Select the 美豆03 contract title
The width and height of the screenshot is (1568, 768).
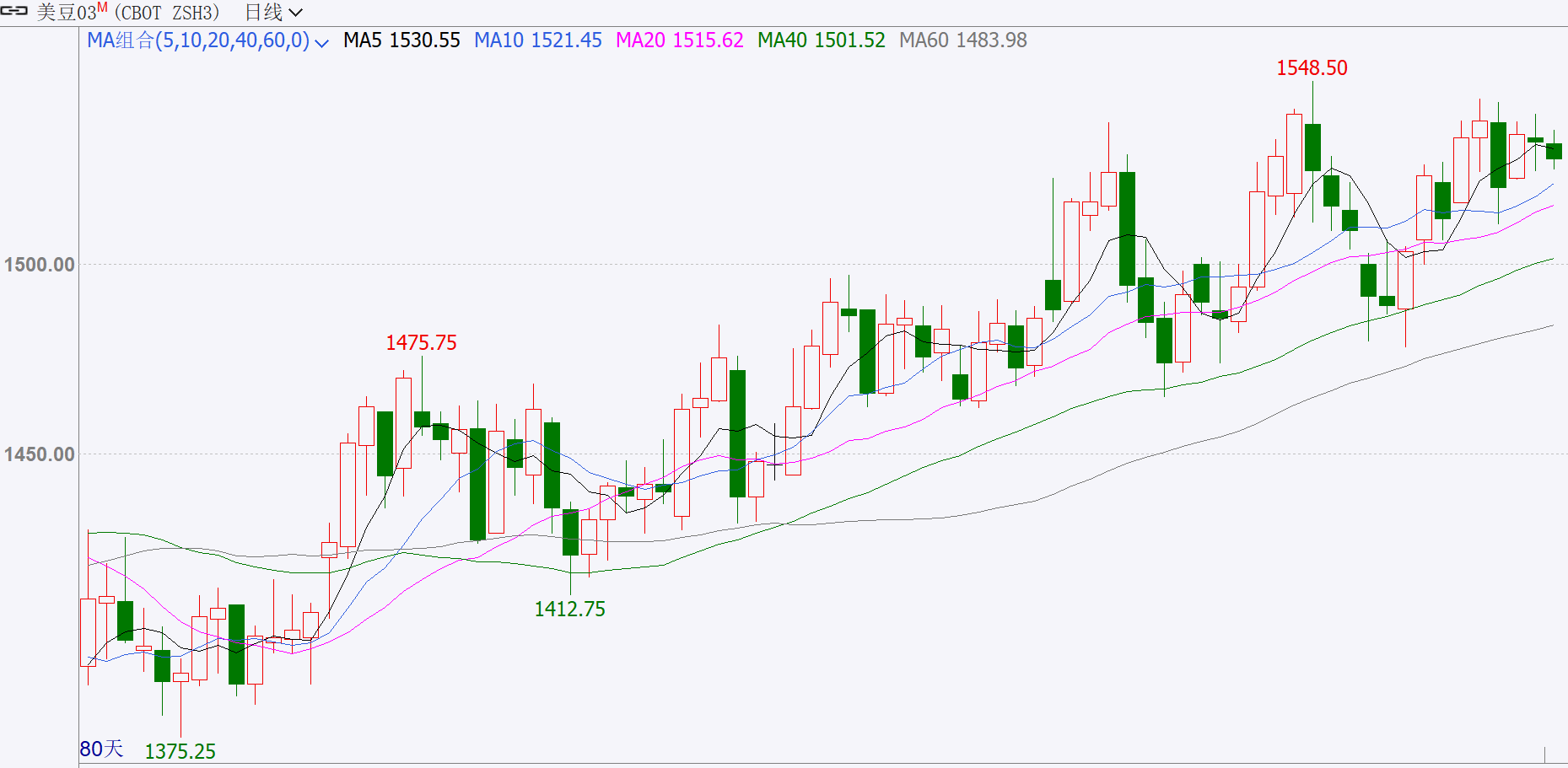(x=66, y=13)
